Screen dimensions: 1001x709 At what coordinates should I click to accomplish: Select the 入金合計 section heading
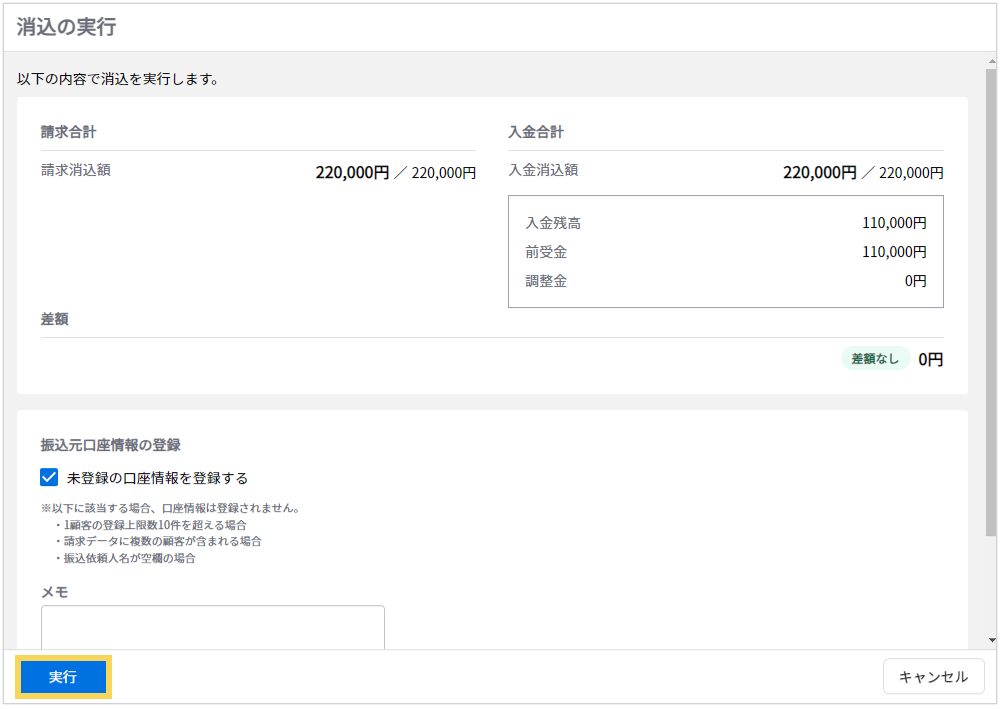tap(536, 132)
